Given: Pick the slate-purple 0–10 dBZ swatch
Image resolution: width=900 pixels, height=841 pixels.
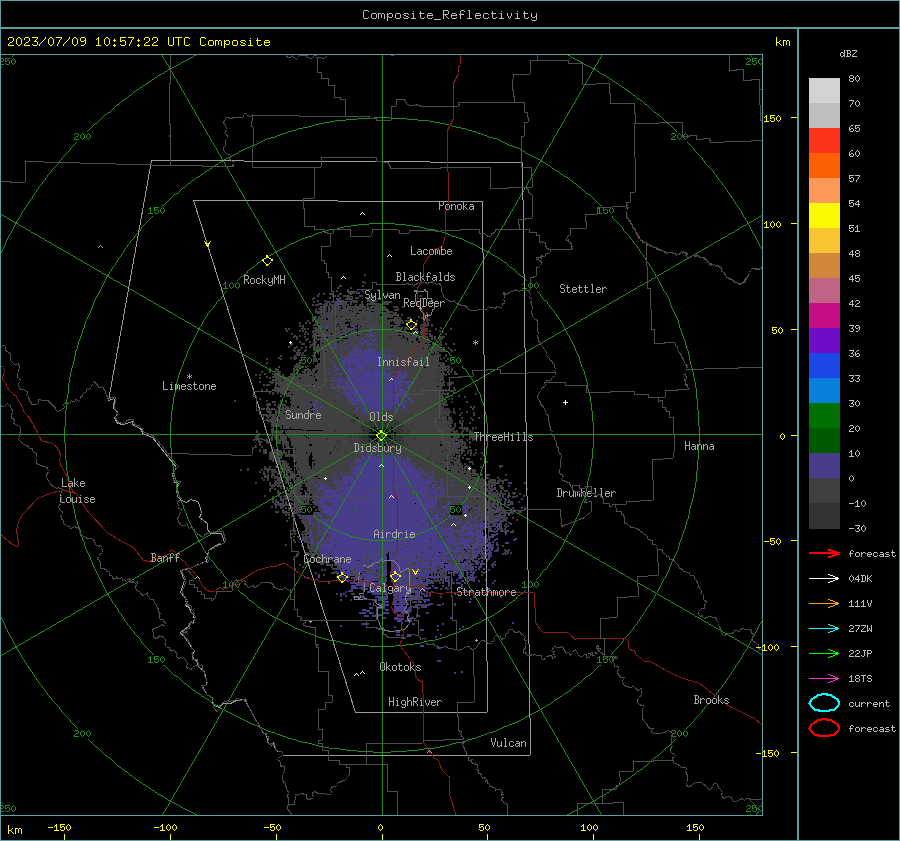Looking at the screenshot, I should pyautogui.click(x=824, y=465).
